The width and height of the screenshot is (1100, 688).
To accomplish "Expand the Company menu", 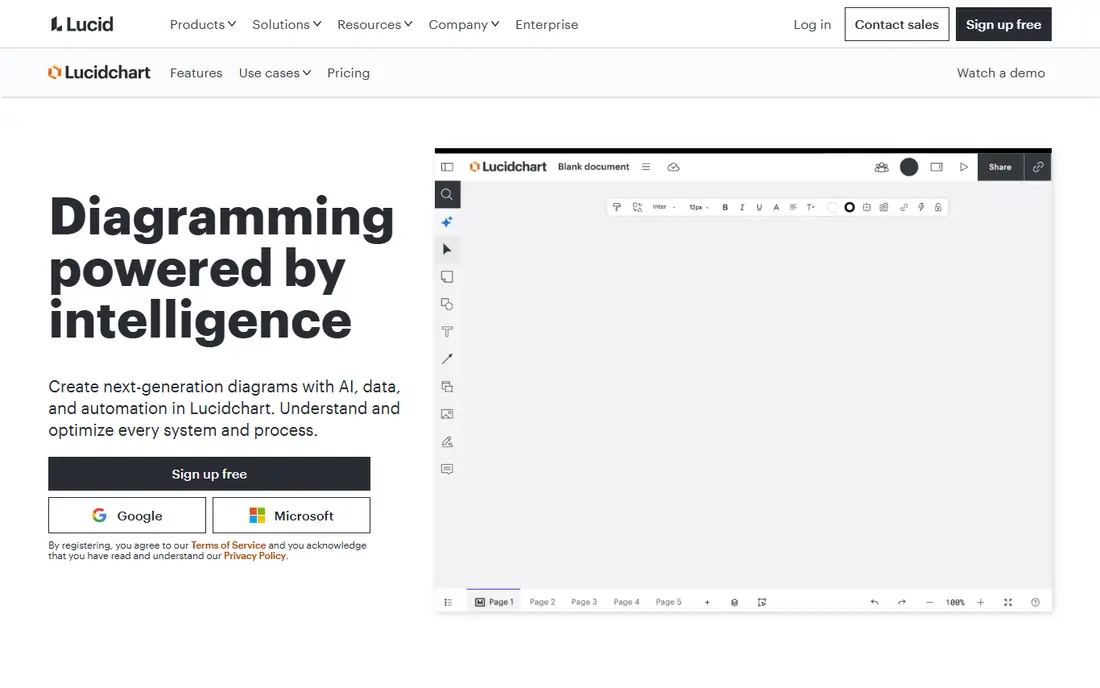I will 464,25.
